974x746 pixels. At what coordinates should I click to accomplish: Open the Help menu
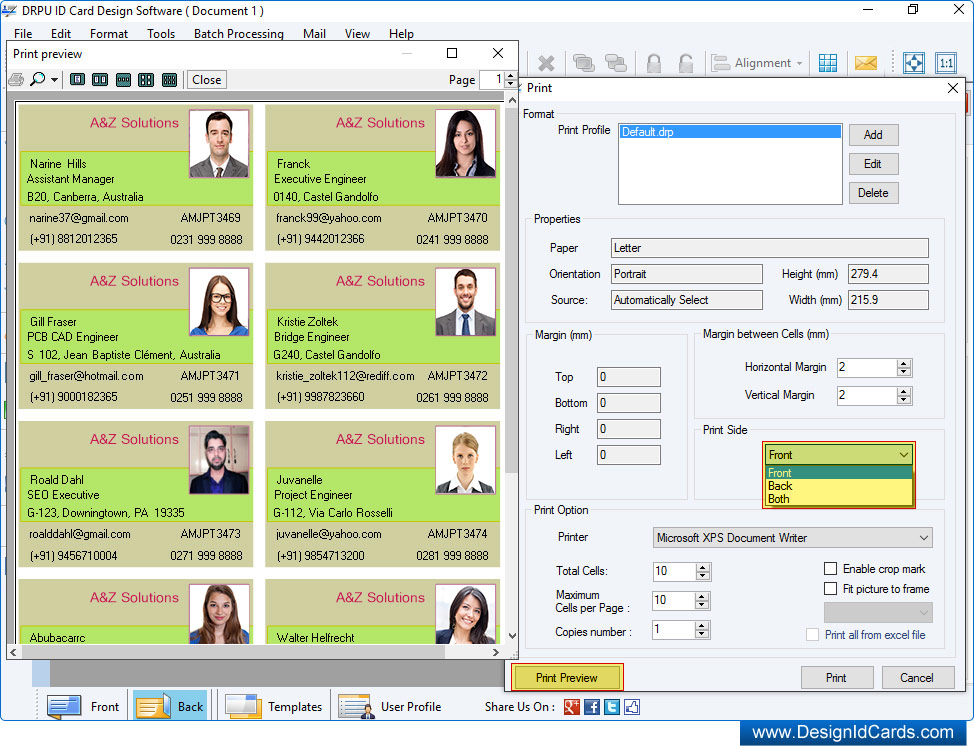click(401, 34)
